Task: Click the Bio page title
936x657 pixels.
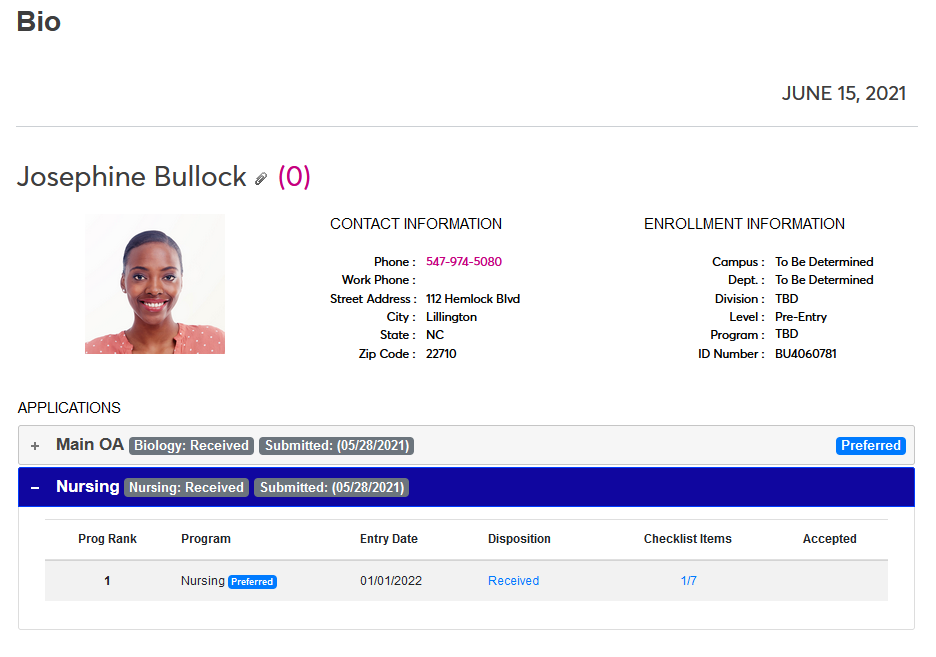Action: (x=39, y=22)
